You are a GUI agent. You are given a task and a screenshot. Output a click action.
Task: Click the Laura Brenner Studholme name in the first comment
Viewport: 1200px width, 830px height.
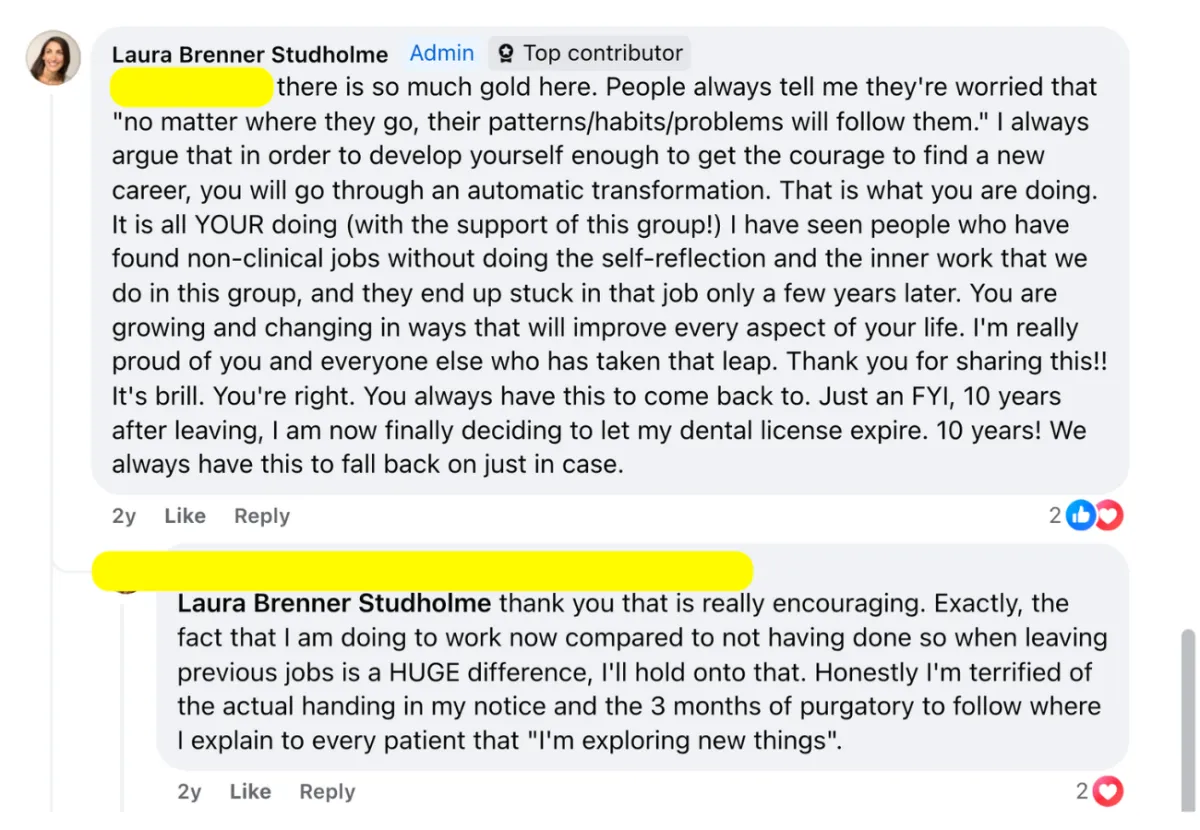pyautogui.click(x=250, y=54)
